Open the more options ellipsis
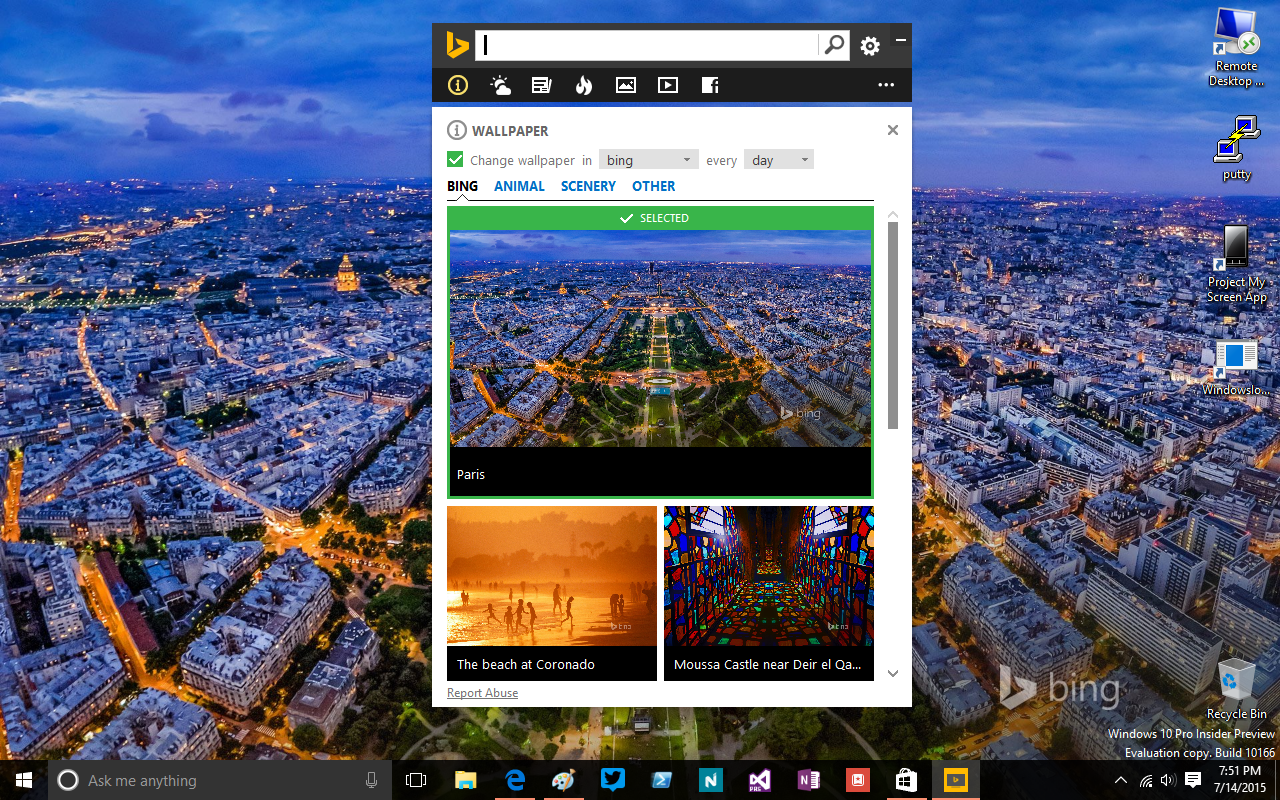The image size is (1280, 800). click(x=886, y=85)
